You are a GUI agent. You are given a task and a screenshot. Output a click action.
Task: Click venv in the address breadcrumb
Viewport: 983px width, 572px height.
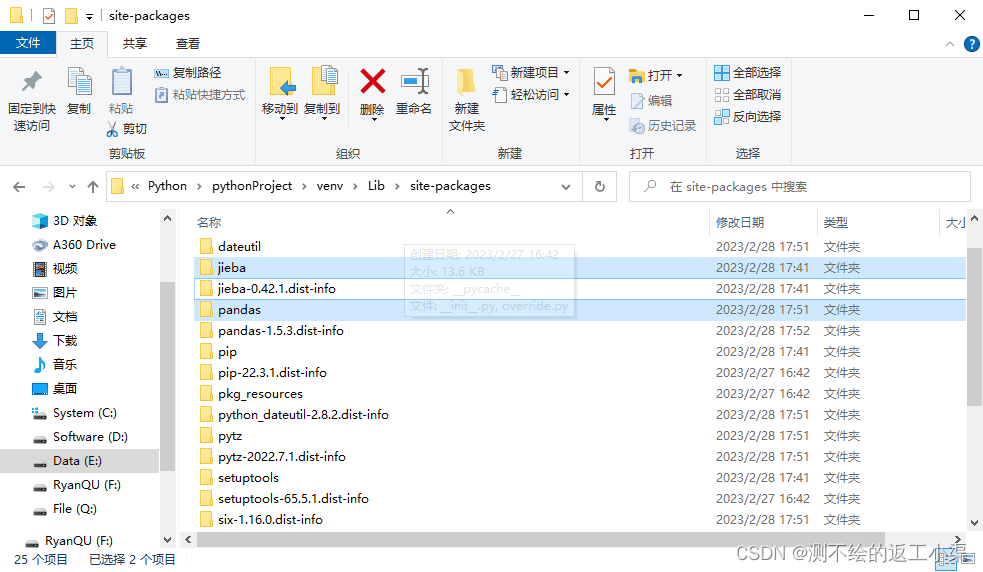[330, 186]
